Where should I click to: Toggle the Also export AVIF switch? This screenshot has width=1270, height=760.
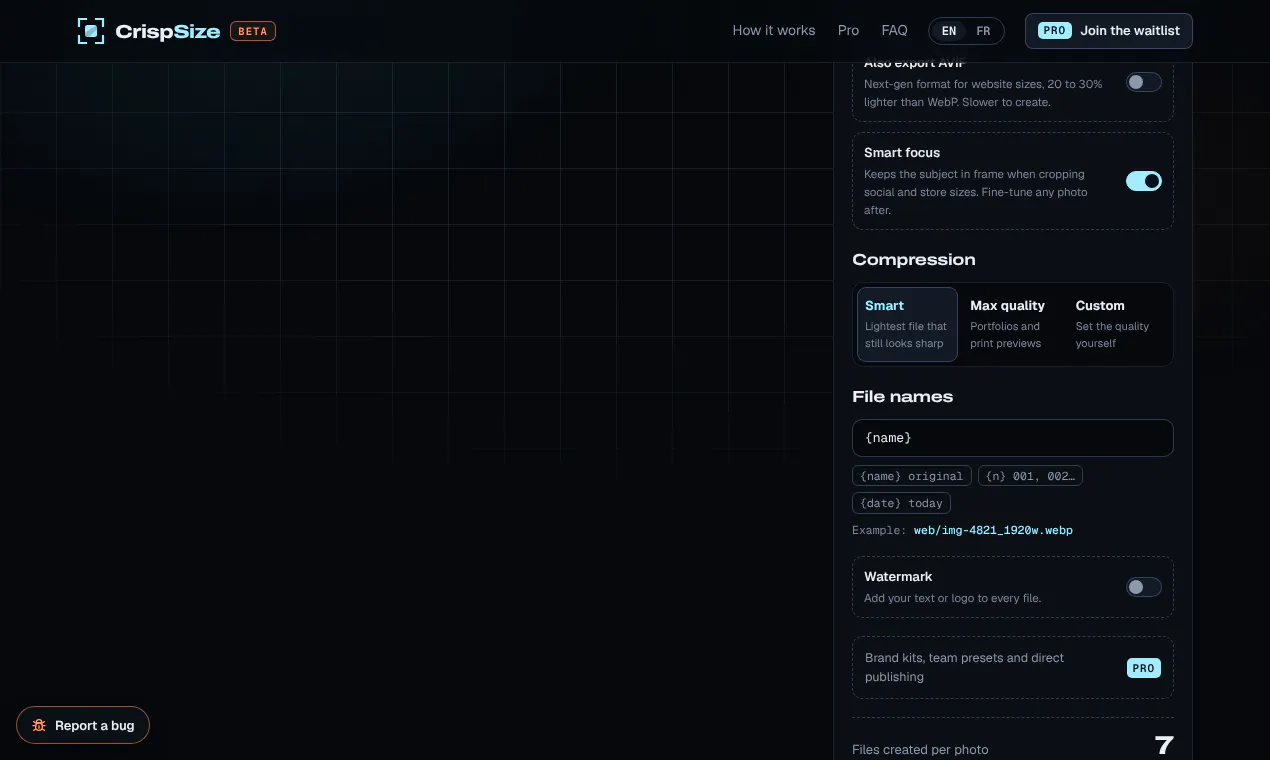click(1144, 82)
